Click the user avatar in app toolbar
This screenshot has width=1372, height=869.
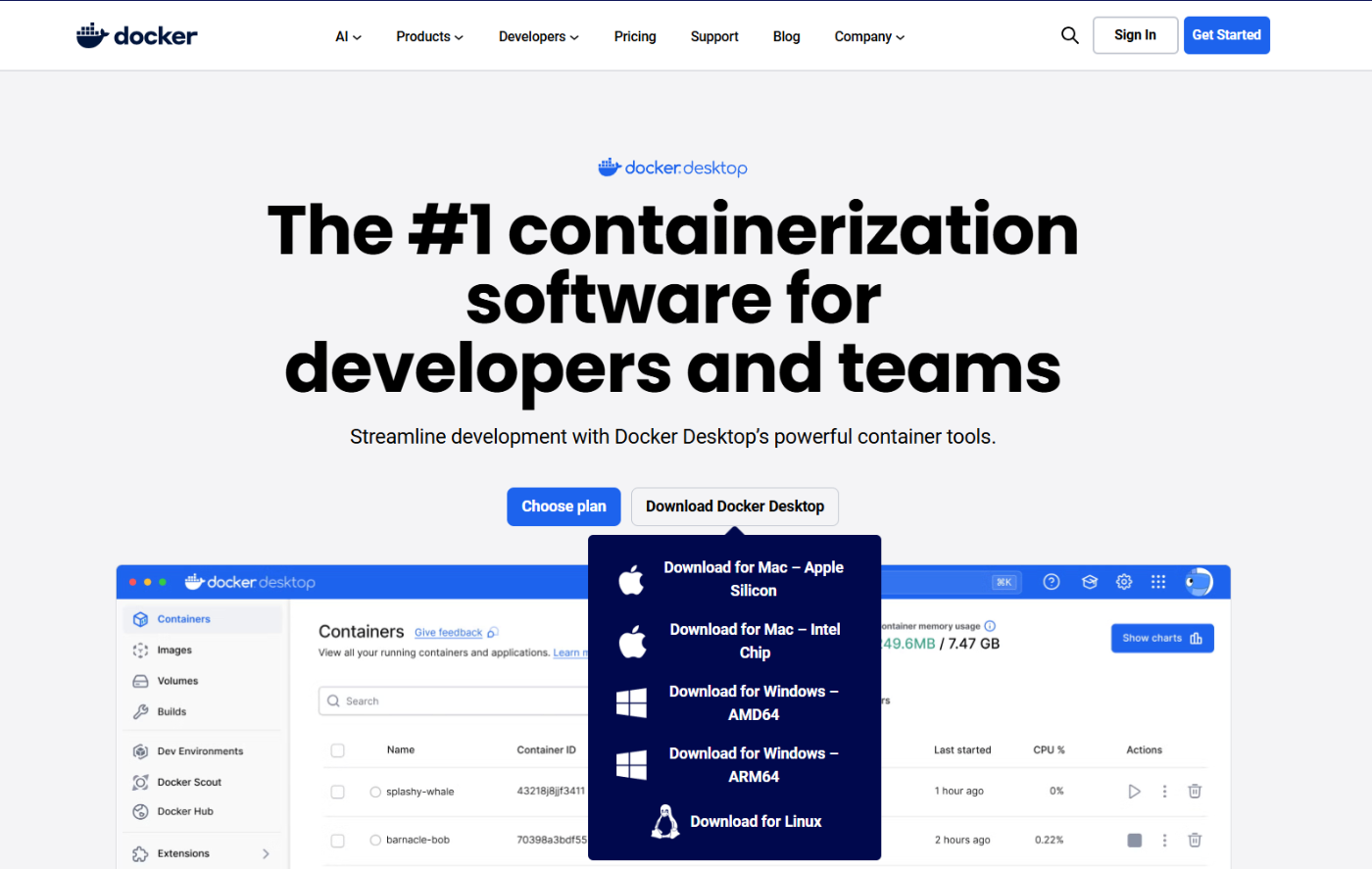tap(1199, 582)
